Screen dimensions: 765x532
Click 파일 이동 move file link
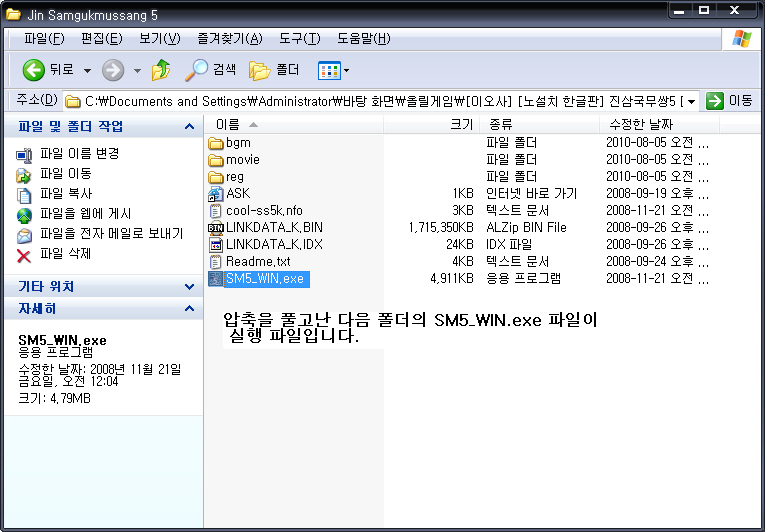[x=65, y=174]
